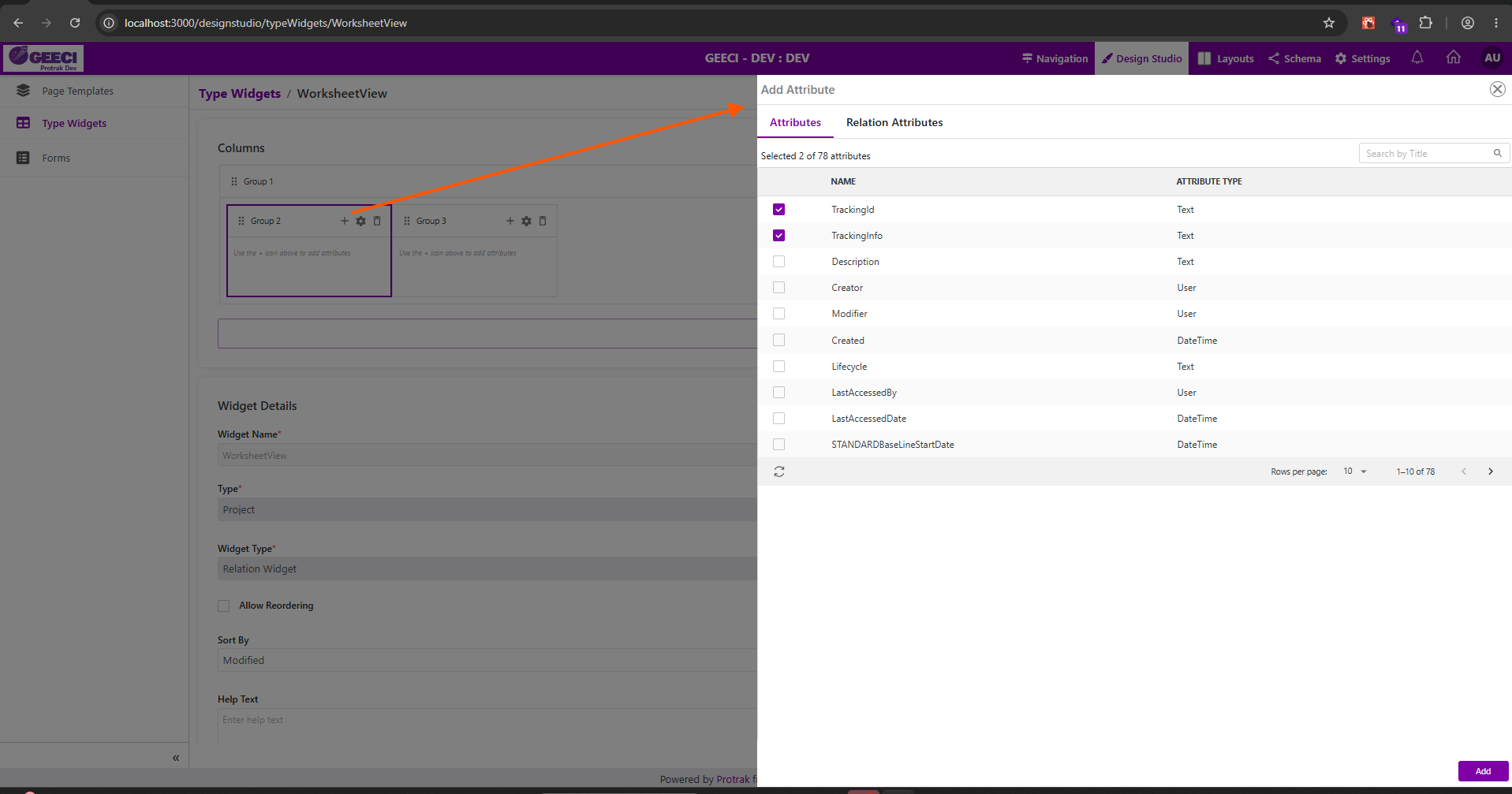Delete Group 3 with the trash icon
Image resolution: width=1512 pixels, height=794 pixels.
pos(543,221)
